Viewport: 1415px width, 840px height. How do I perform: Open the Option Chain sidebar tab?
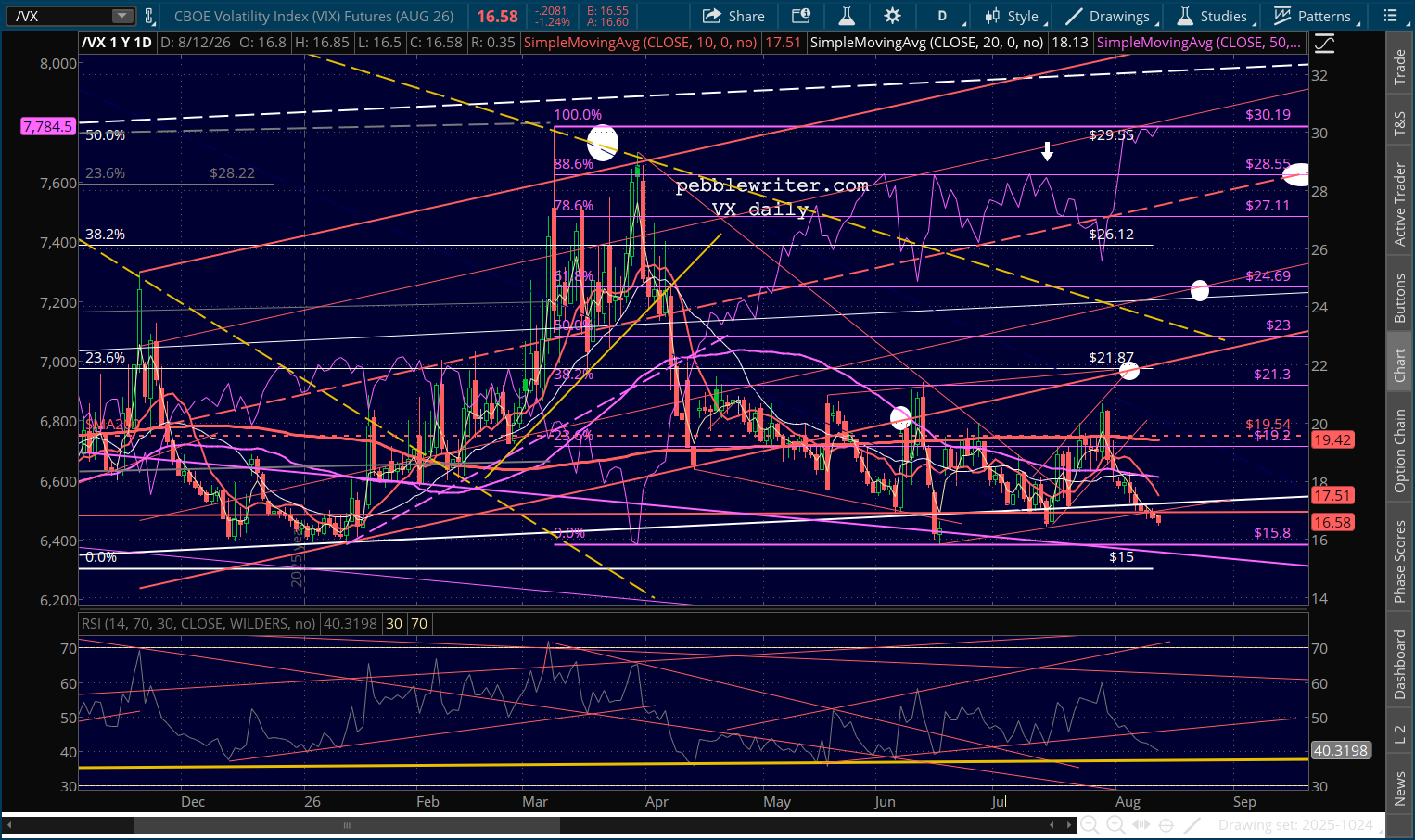[x=1400, y=451]
